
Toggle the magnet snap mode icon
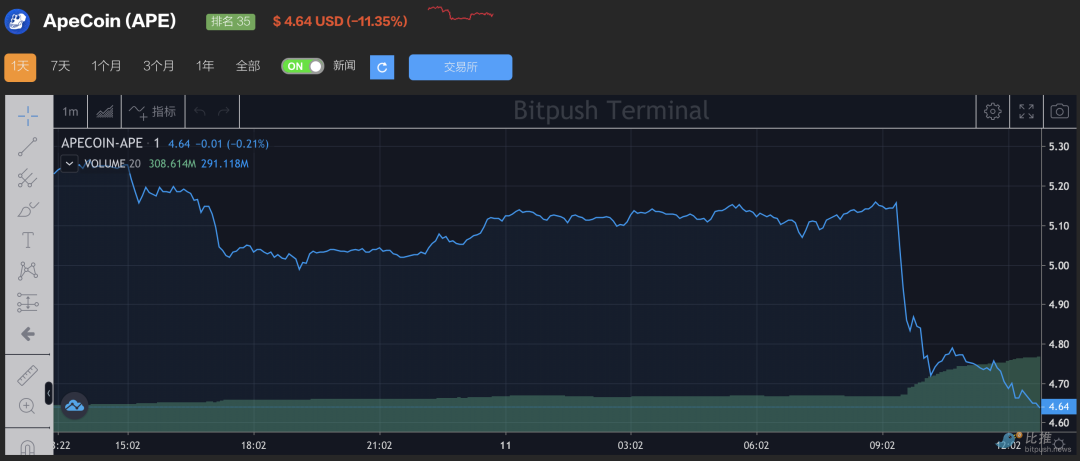(28, 447)
